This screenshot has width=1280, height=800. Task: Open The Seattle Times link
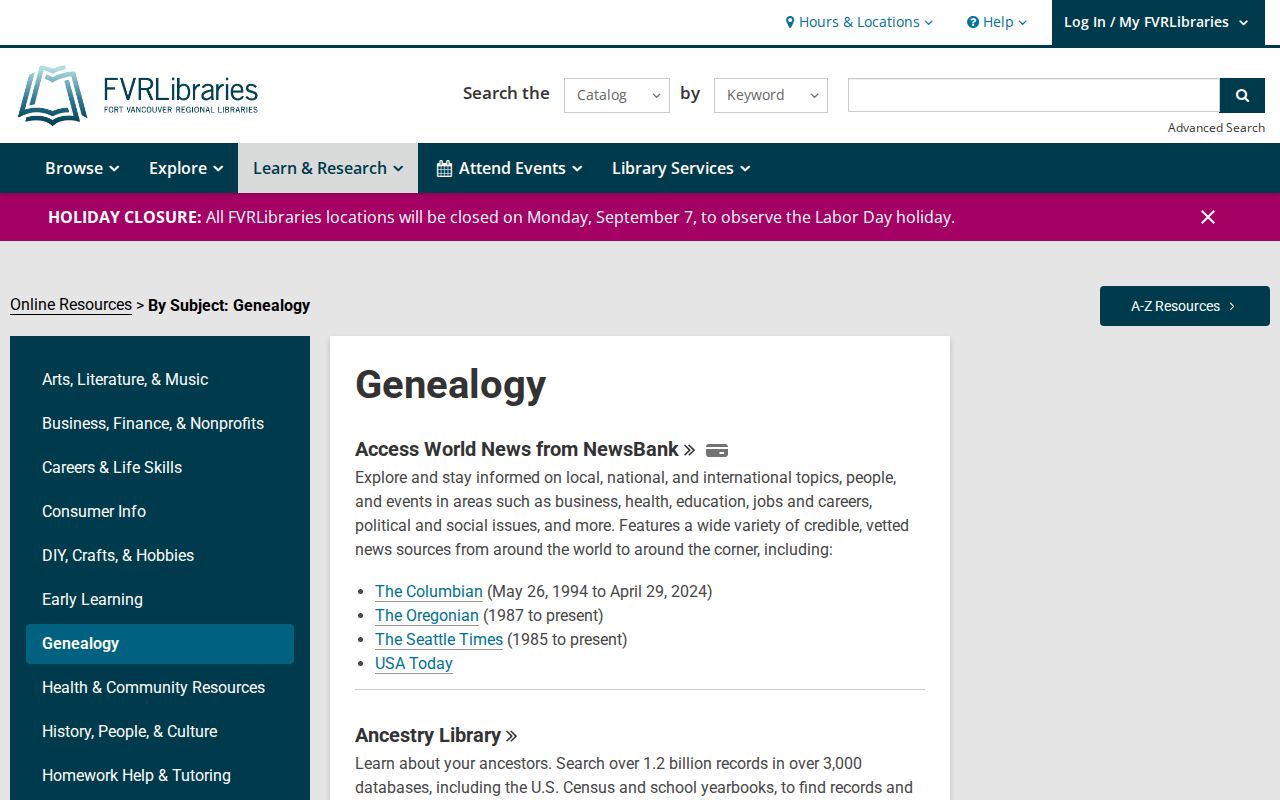(439, 639)
